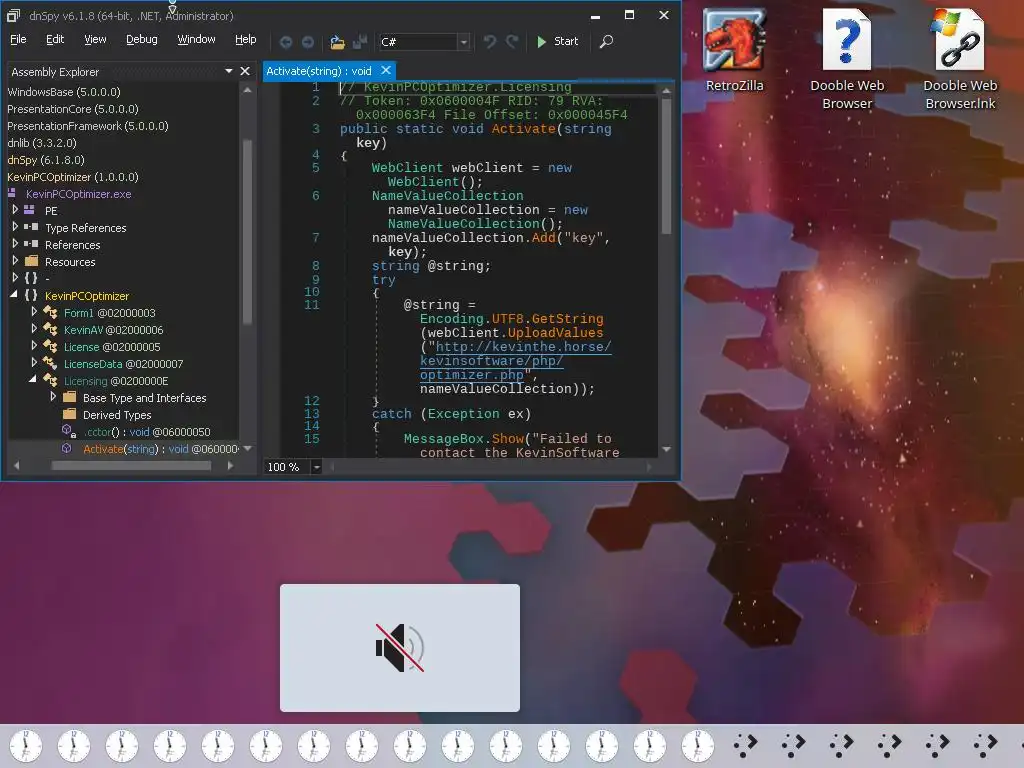Select the Derived Types folder
The image size is (1024, 768).
[117, 415]
